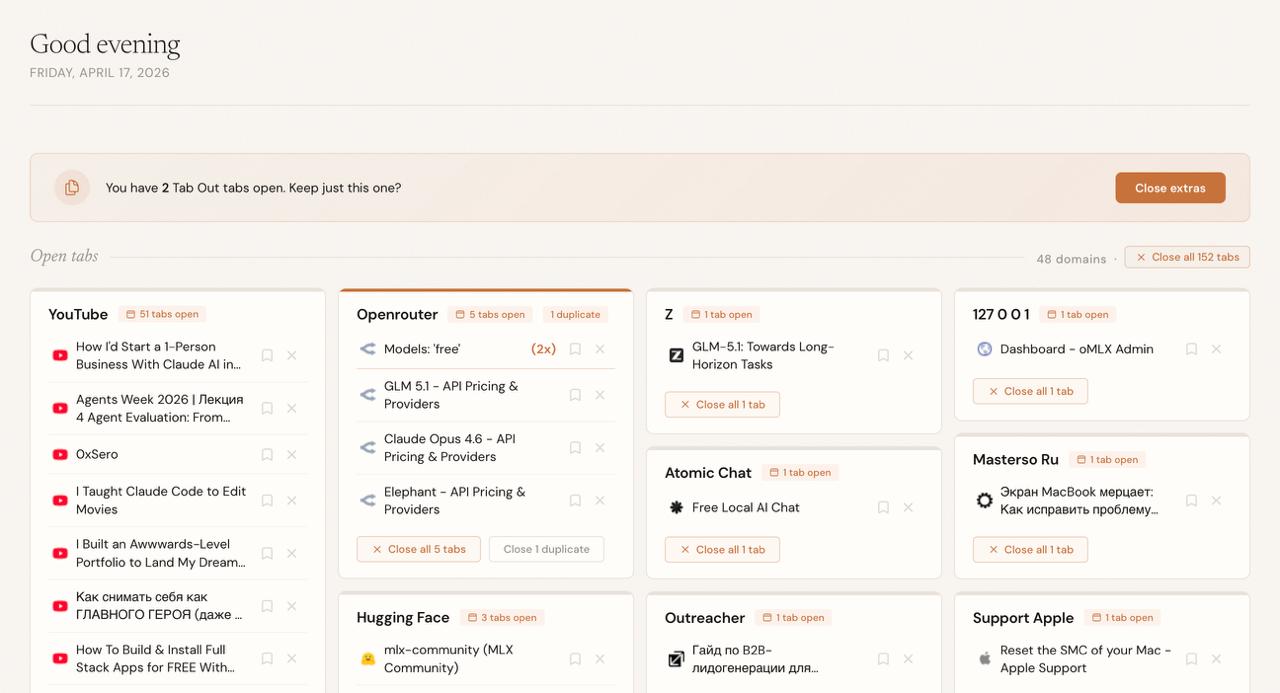Open the 'GLM 5.1 - API Pricing & Providers' tab

tap(451, 395)
